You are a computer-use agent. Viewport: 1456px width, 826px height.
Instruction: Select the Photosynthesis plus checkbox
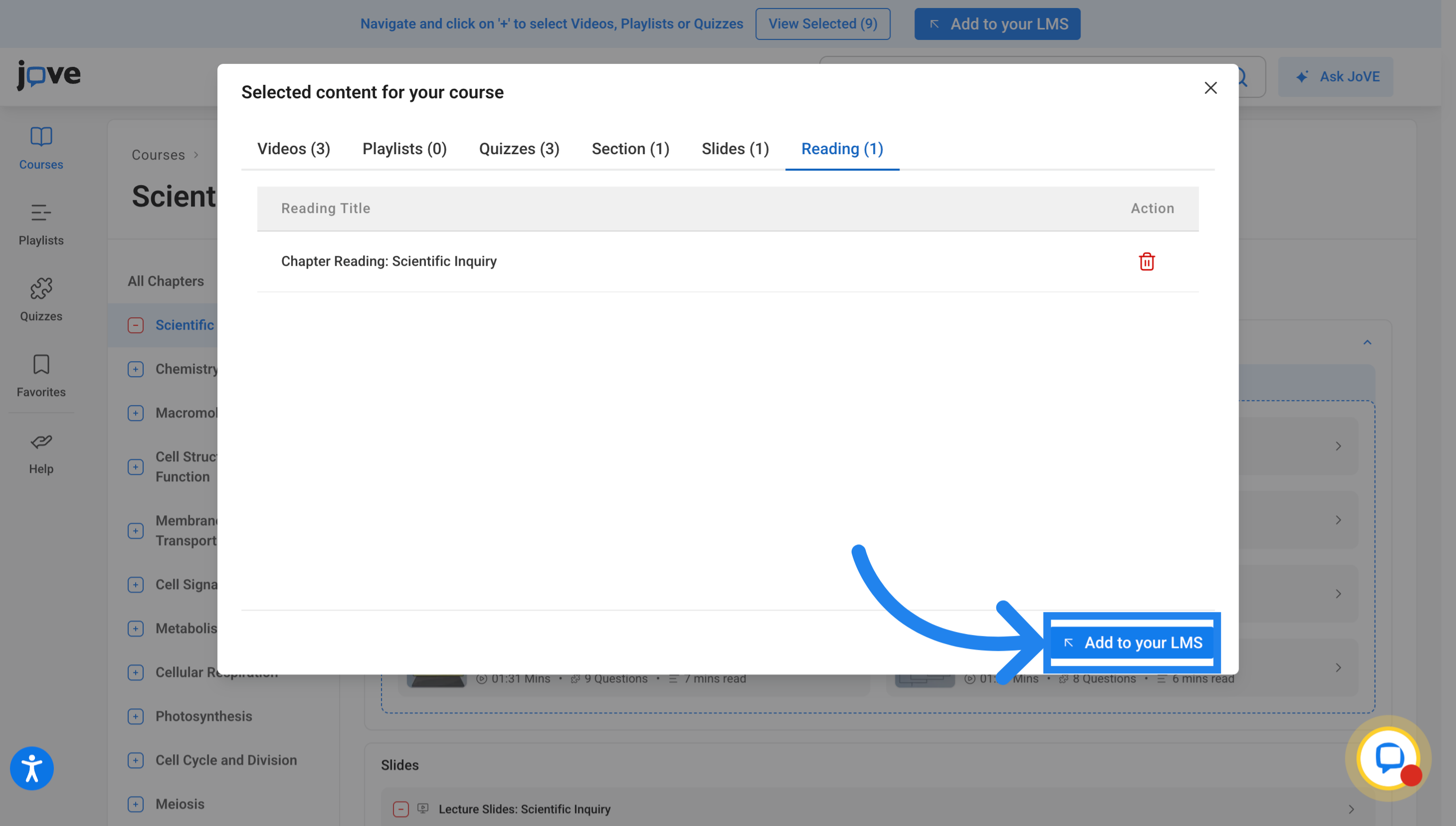tap(136, 716)
